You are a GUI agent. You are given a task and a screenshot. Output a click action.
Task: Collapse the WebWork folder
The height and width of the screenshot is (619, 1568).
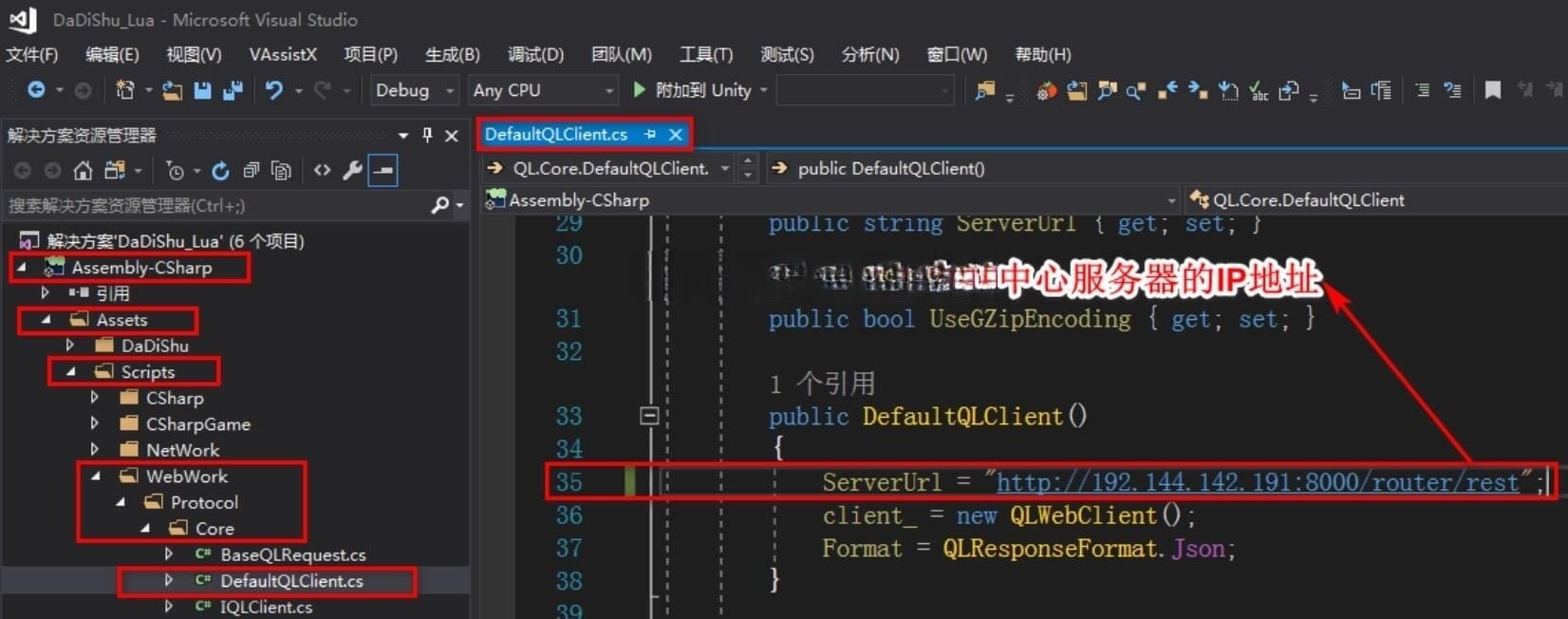coord(96,476)
